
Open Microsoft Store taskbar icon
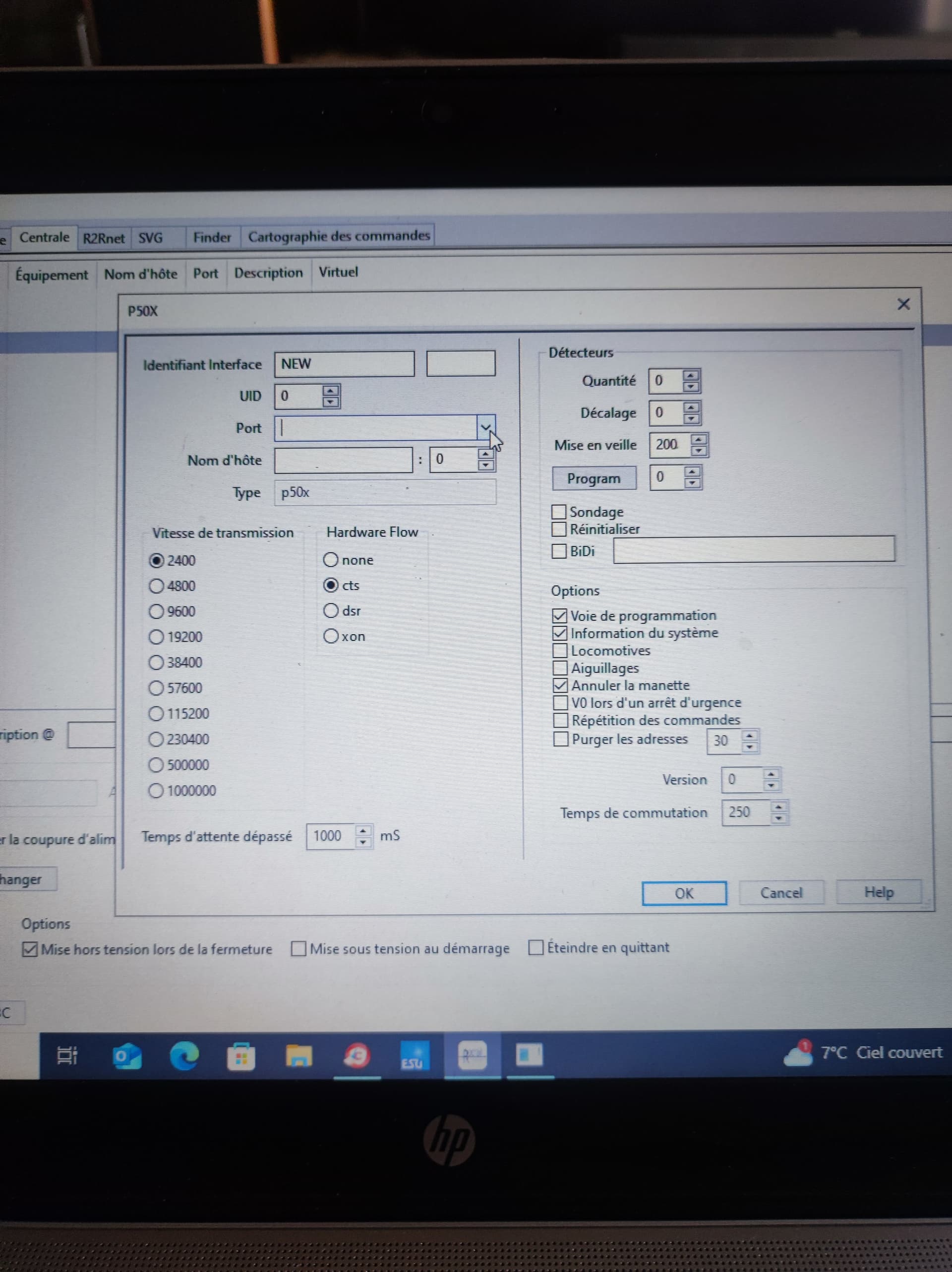click(x=241, y=1057)
